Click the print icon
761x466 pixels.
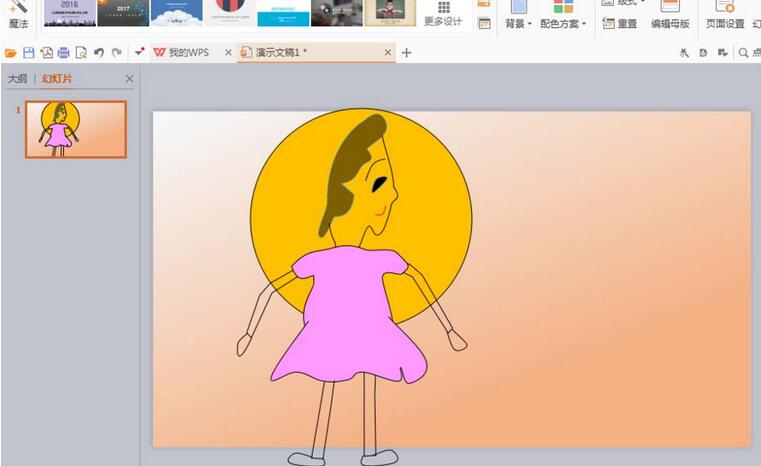pos(63,53)
